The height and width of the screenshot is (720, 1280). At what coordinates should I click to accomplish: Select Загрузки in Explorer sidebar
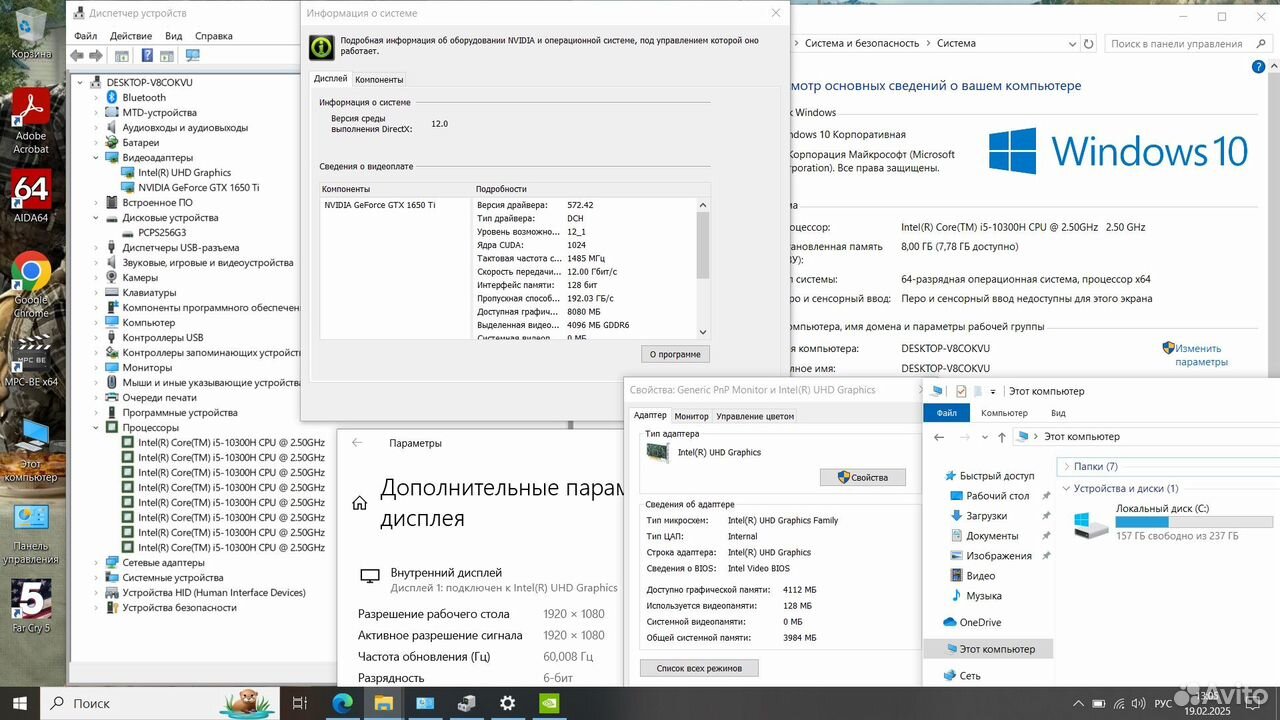pyautogui.click(x=985, y=516)
